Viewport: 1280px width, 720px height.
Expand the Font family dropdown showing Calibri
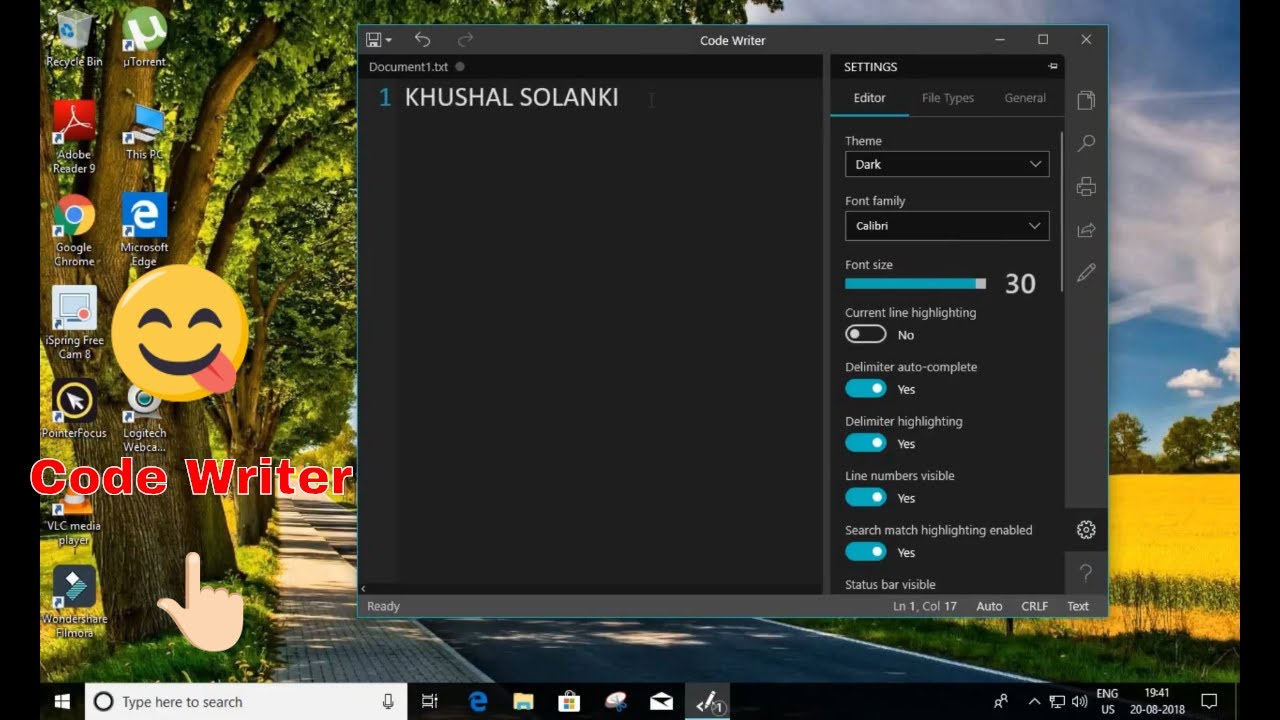pos(947,226)
